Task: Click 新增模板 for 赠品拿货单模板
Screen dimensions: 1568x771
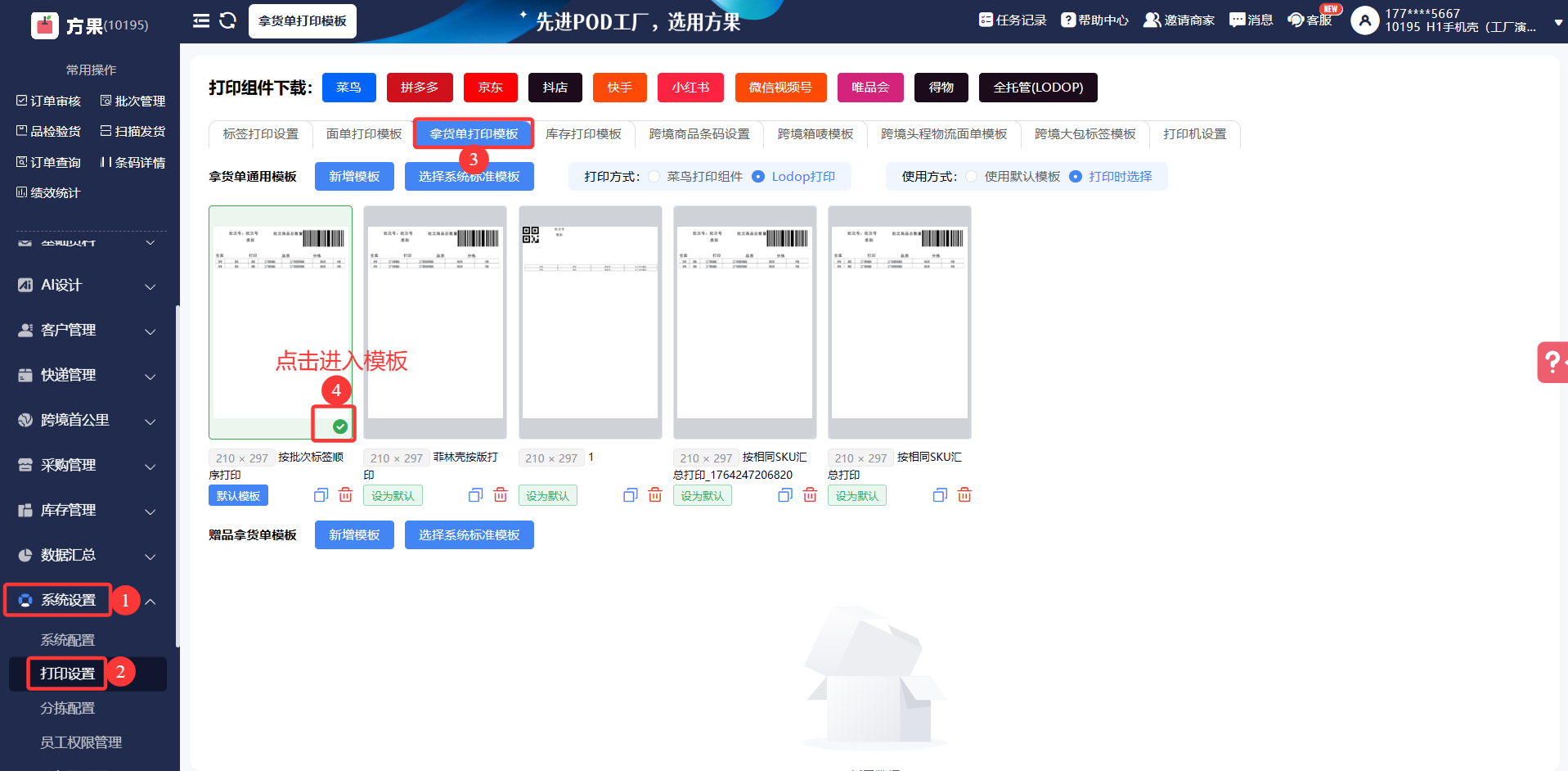Action: [x=354, y=535]
